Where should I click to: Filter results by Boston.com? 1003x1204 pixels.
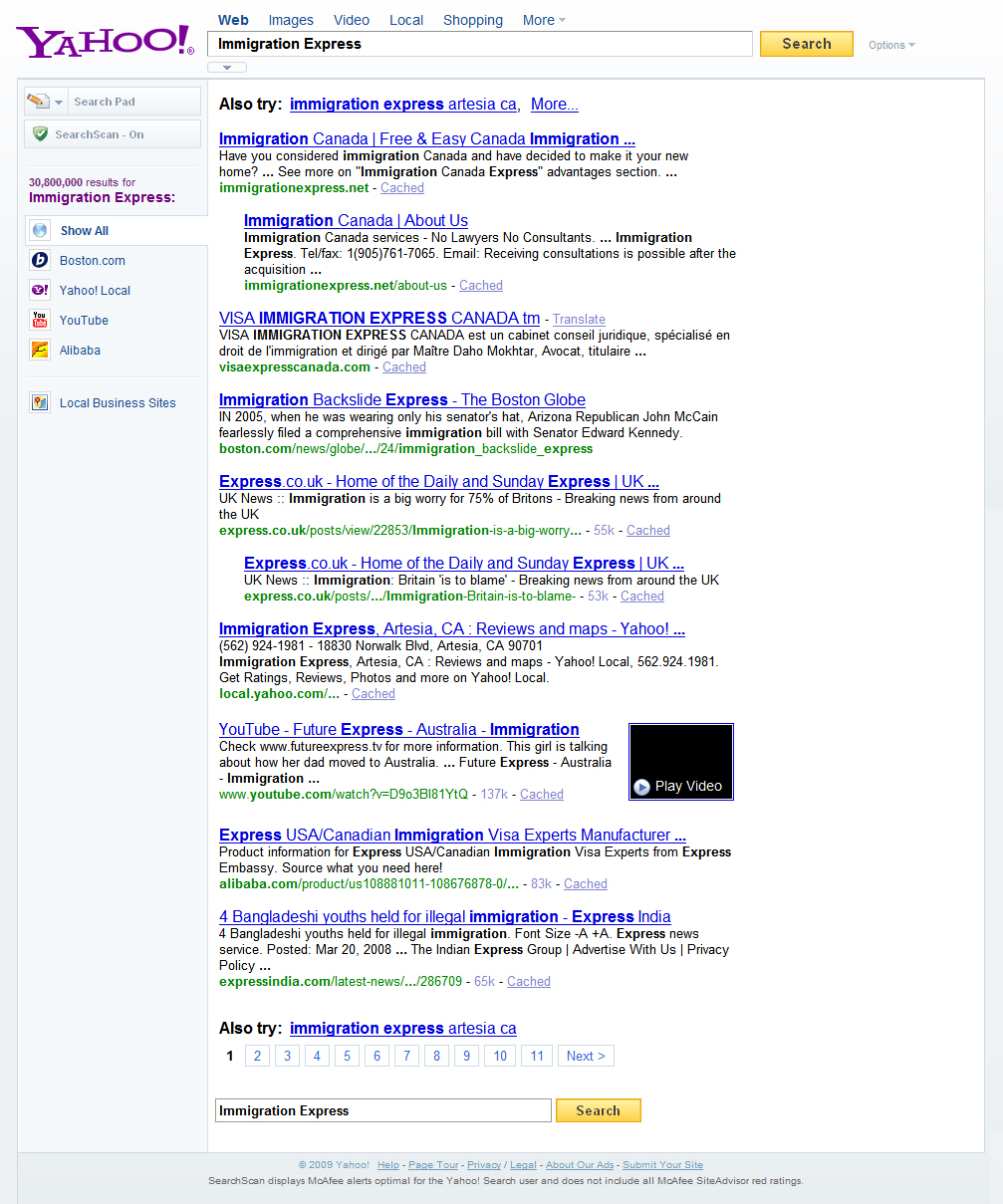pos(93,261)
